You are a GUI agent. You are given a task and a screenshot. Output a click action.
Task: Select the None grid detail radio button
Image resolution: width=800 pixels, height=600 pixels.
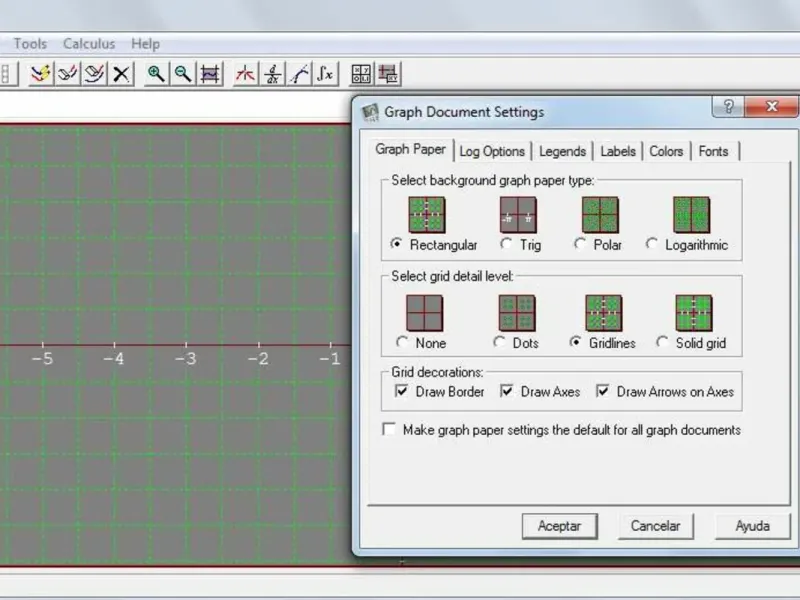[x=402, y=342]
